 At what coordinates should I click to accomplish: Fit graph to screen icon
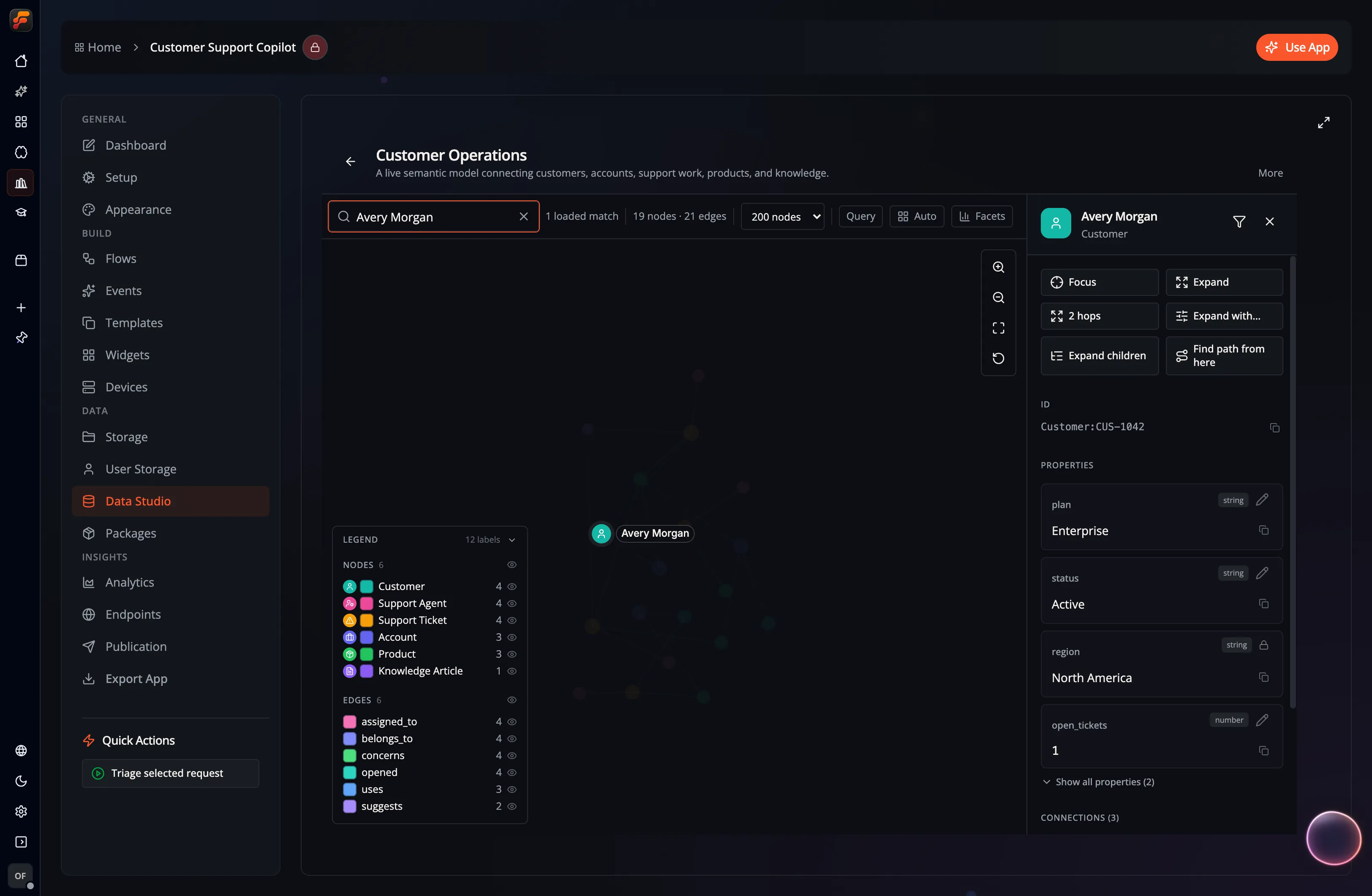coord(998,328)
